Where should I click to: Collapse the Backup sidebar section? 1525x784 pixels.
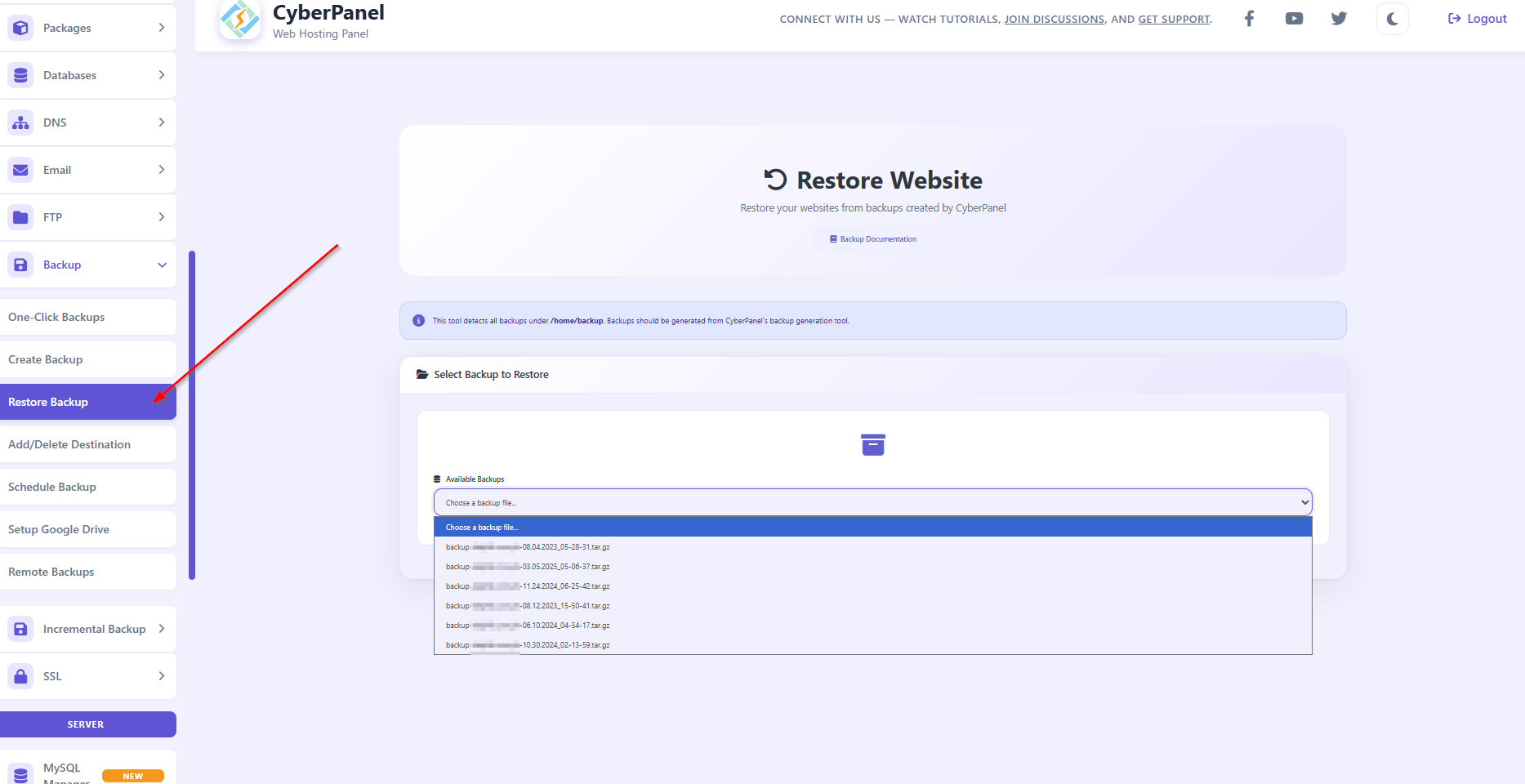coord(162,265)
